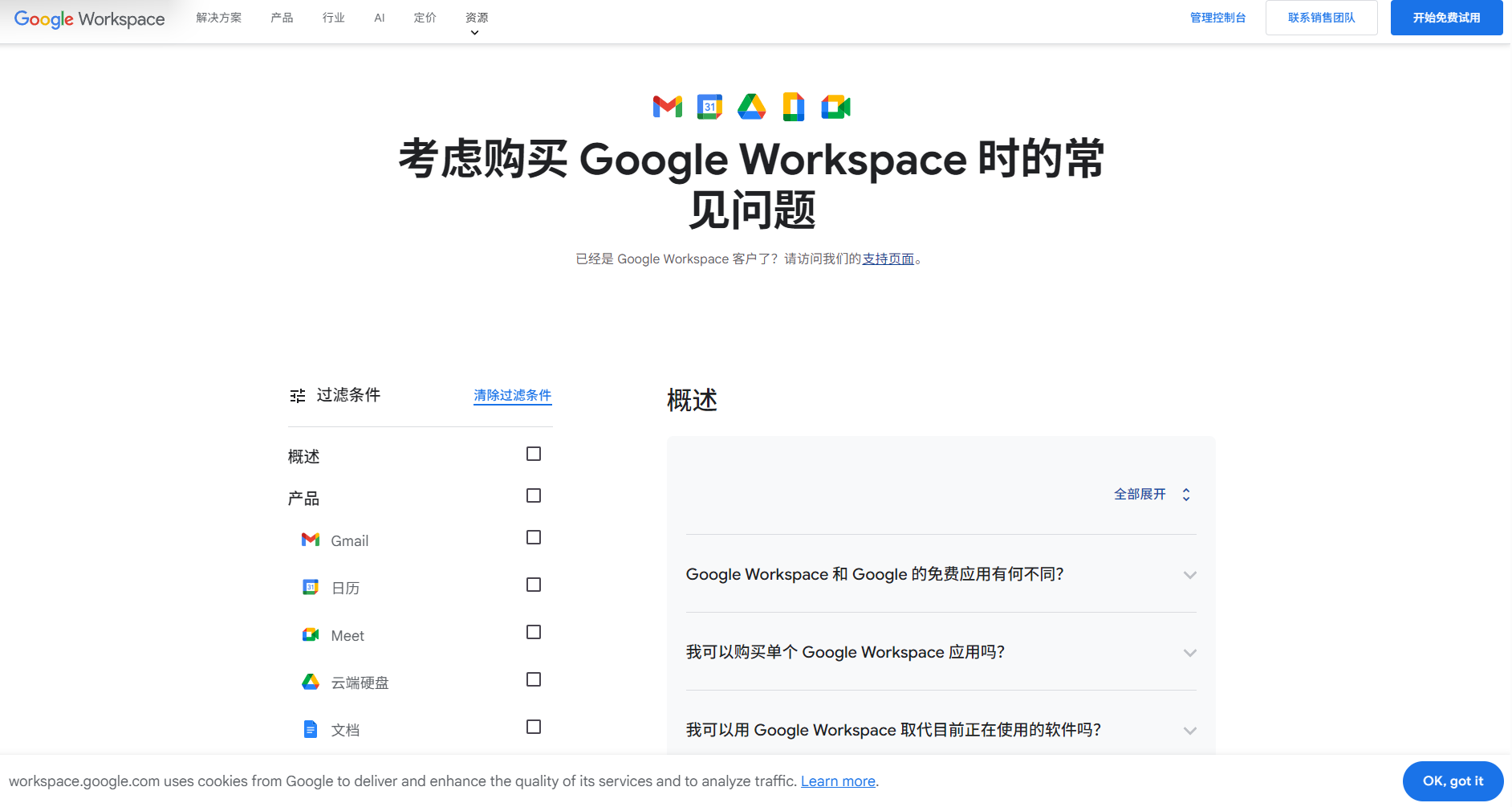Click the Drive icon in the hero header
The width and height of the screenshot is (1512, 807).
752,107
